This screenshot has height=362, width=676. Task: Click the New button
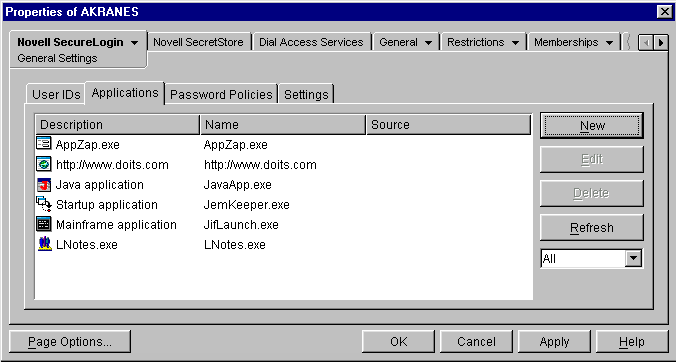pos(592,125)
